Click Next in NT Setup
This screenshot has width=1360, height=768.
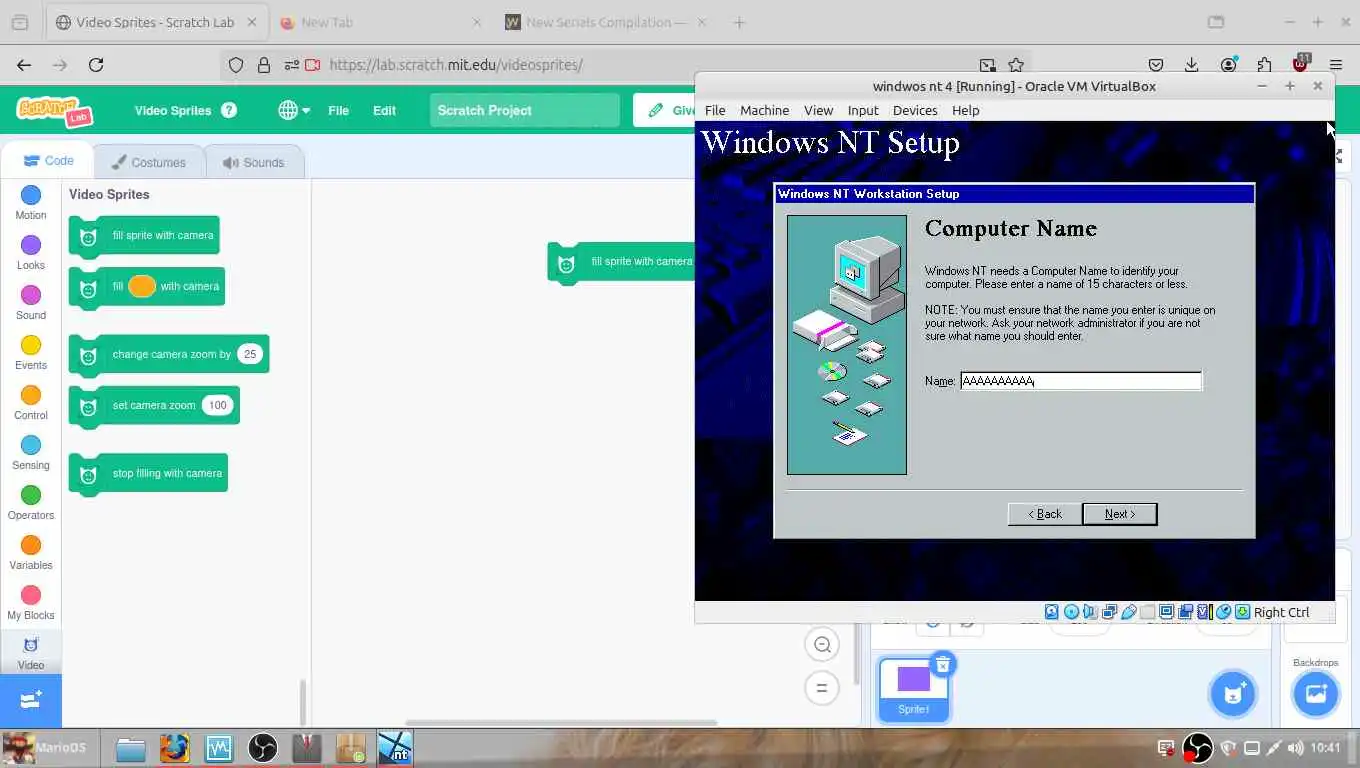coord(1119,514)
